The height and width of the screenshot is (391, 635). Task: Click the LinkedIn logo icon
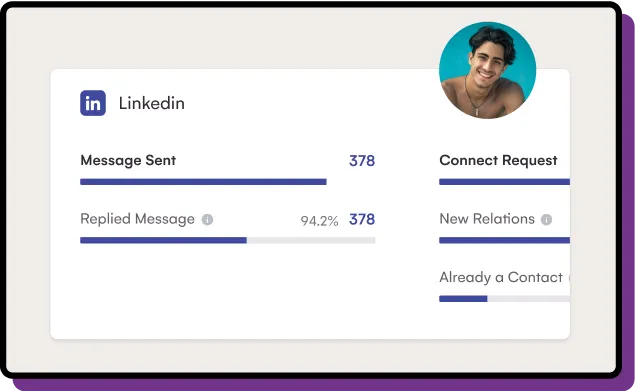tap(93, 103)
